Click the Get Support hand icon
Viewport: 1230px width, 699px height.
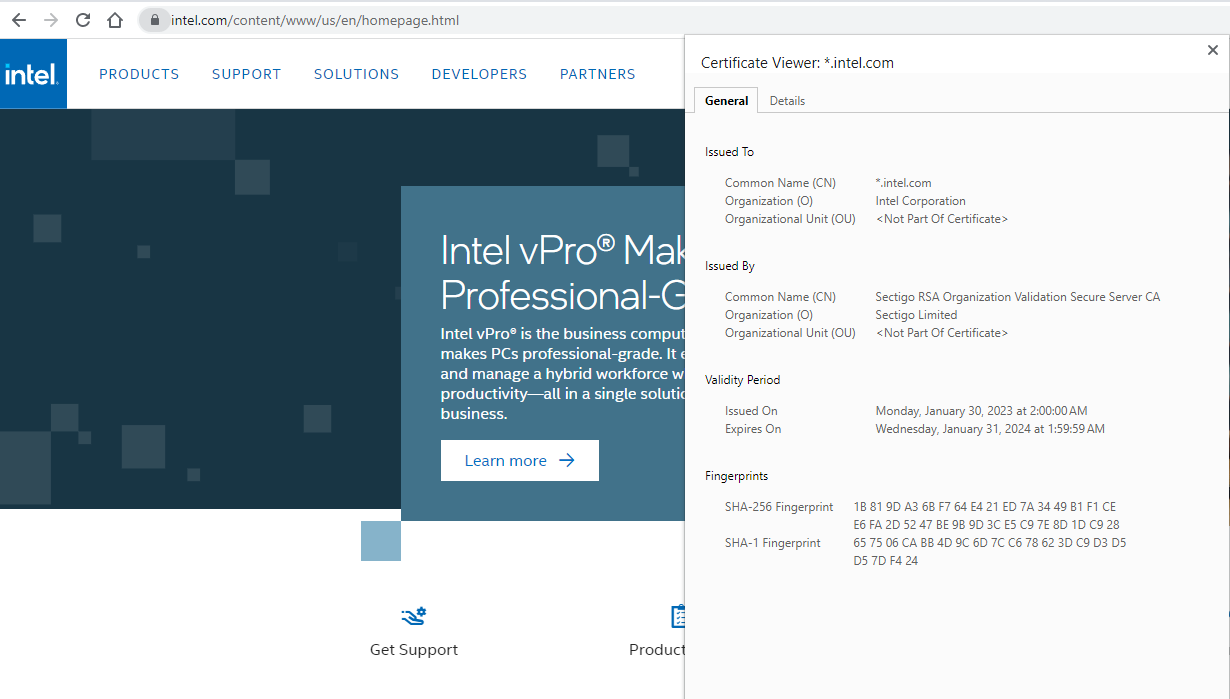pos(414,616)
